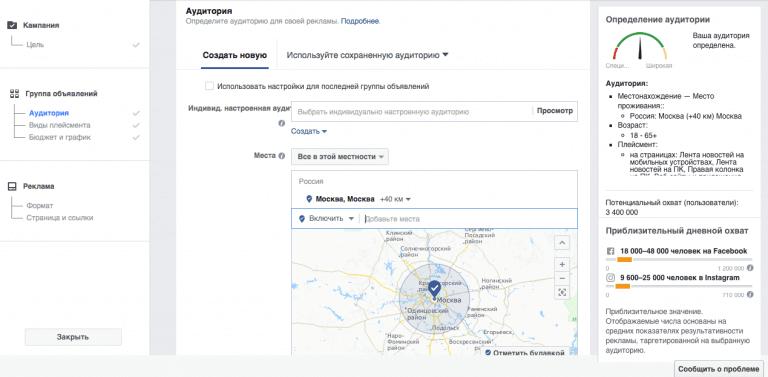Click the Facebook daily reach bar
The image size is (768, 377).
[679, 260]
